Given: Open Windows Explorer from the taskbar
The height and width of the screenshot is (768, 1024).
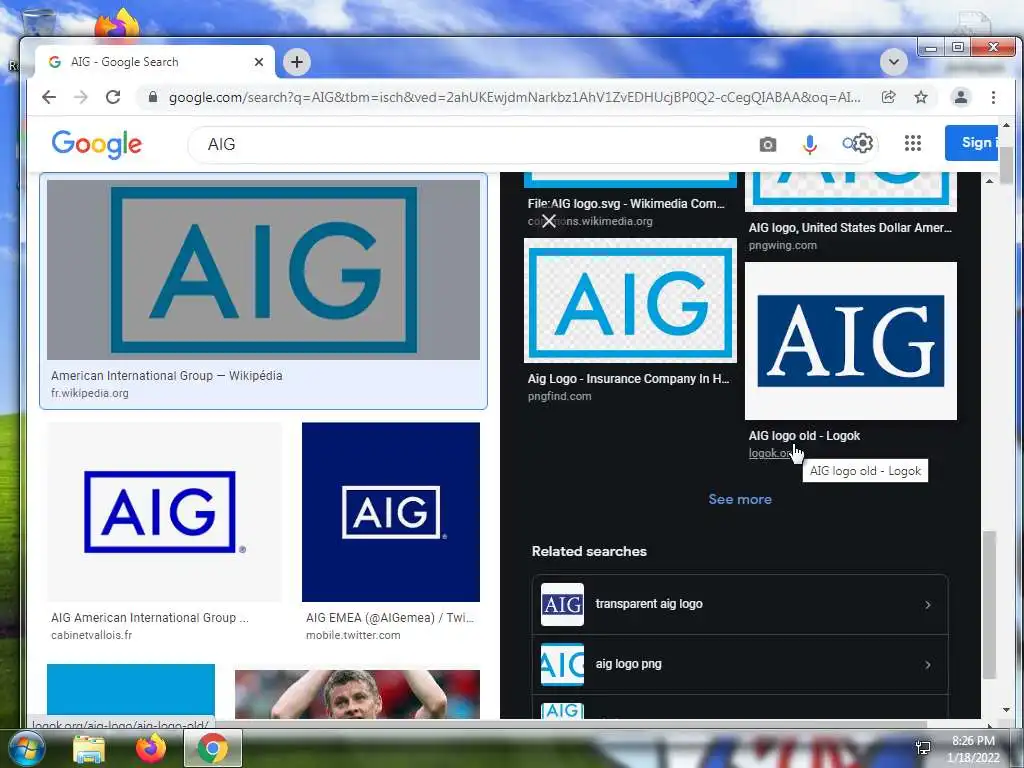Looking at the screenshot, I should point(89,748).
